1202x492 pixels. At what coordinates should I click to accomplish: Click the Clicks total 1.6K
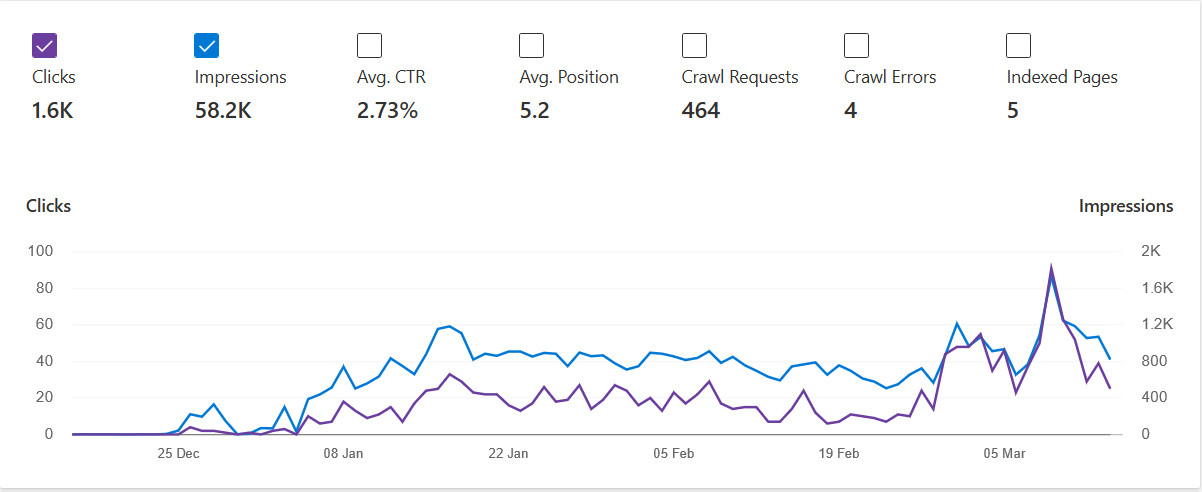point(53,111)
